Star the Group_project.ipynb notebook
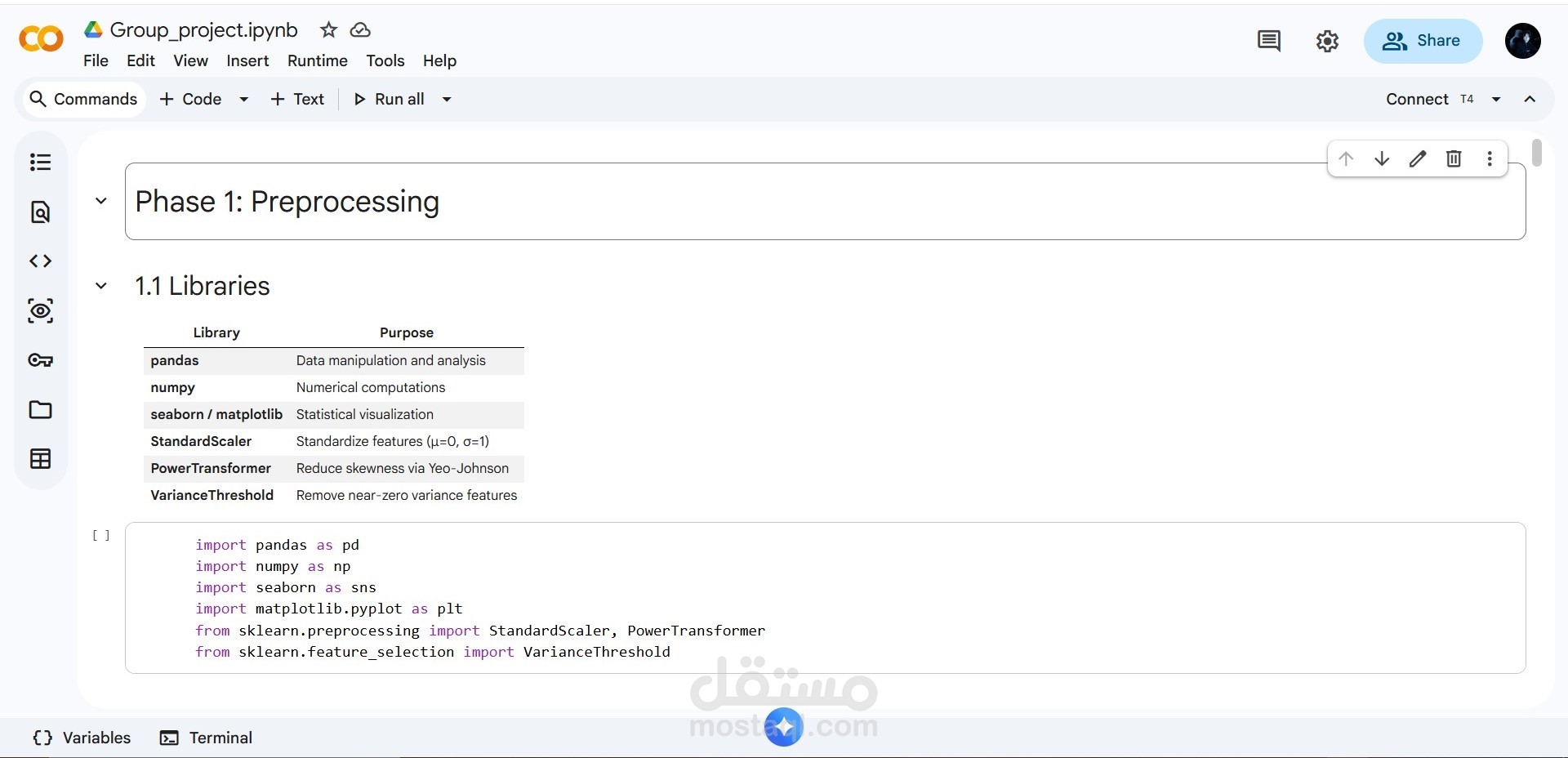This screenshot has height=758, width=1568. [328, 30]
